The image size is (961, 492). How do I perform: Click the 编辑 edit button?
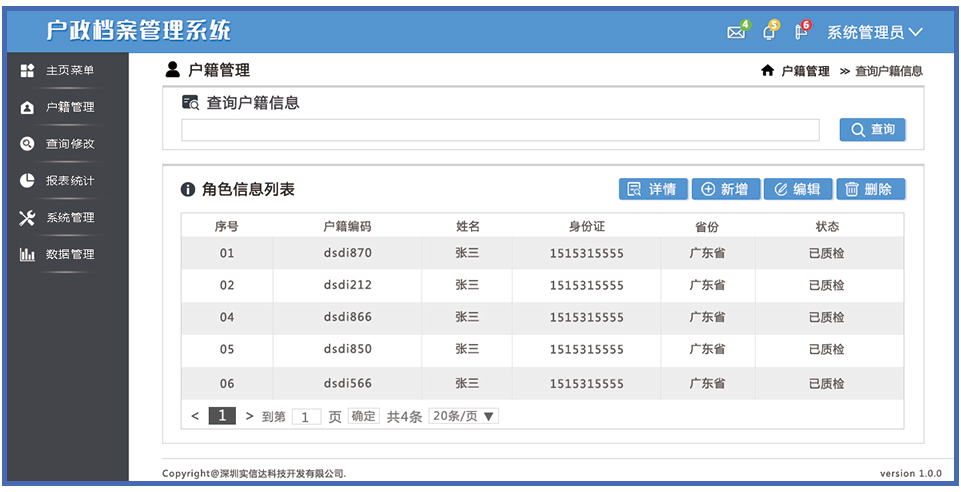(x=798, y=189)
